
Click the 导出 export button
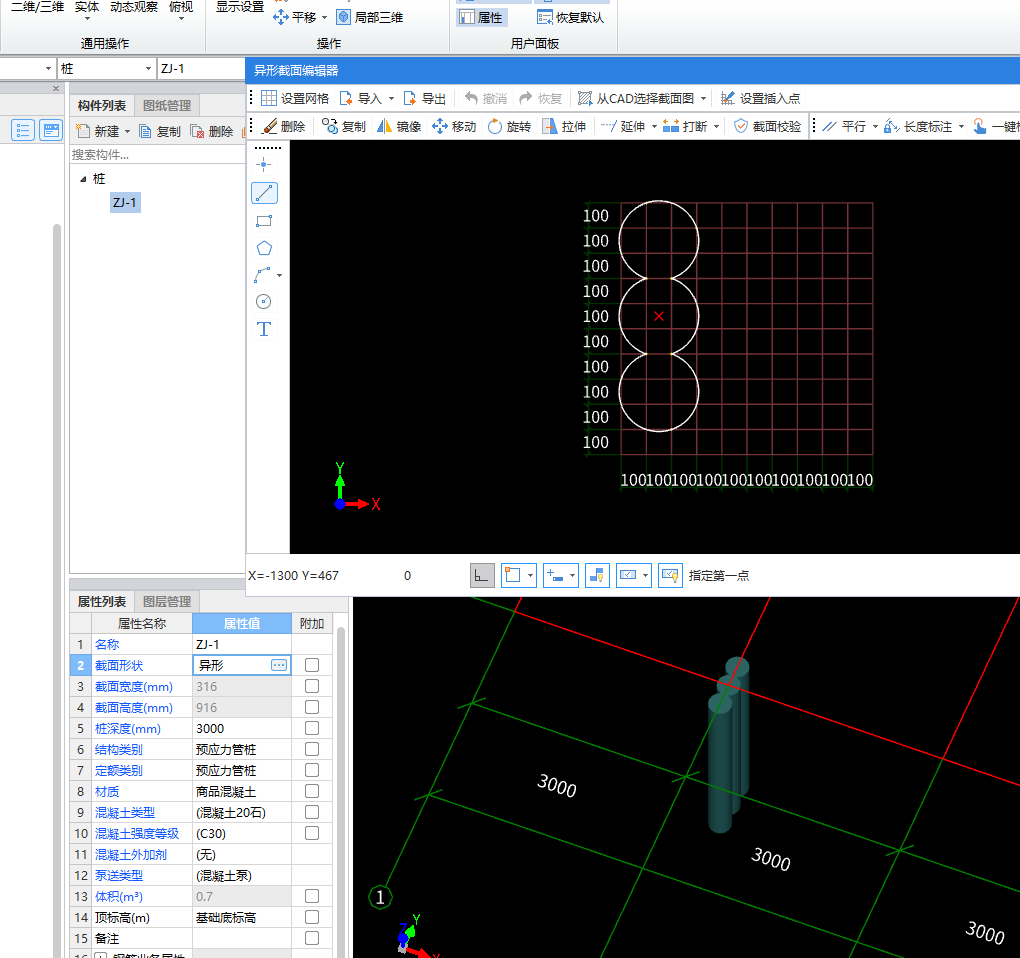(x=425, y=98)
